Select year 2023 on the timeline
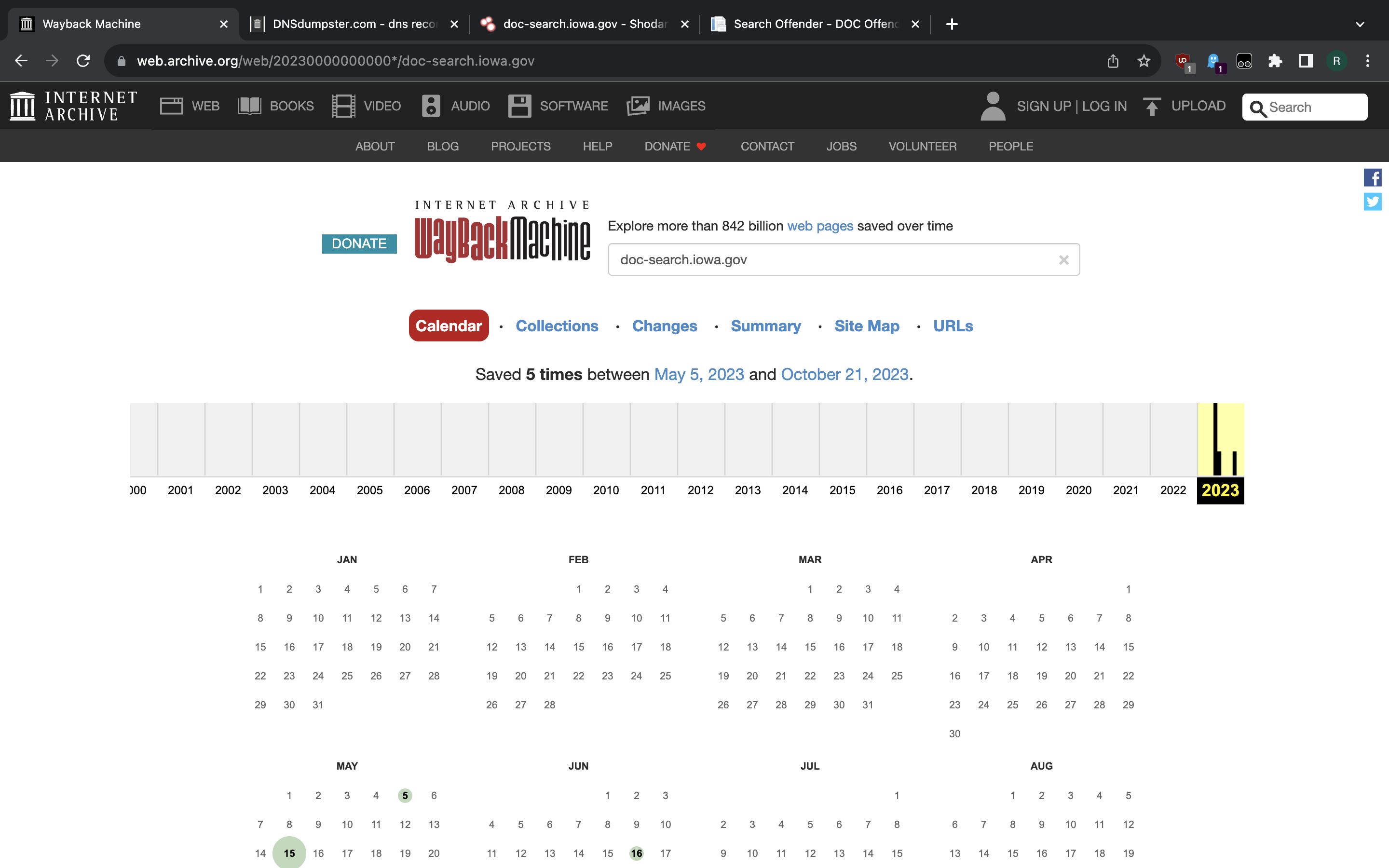The width and height of the screenshot is (1389, 868). click(1220, 490)
